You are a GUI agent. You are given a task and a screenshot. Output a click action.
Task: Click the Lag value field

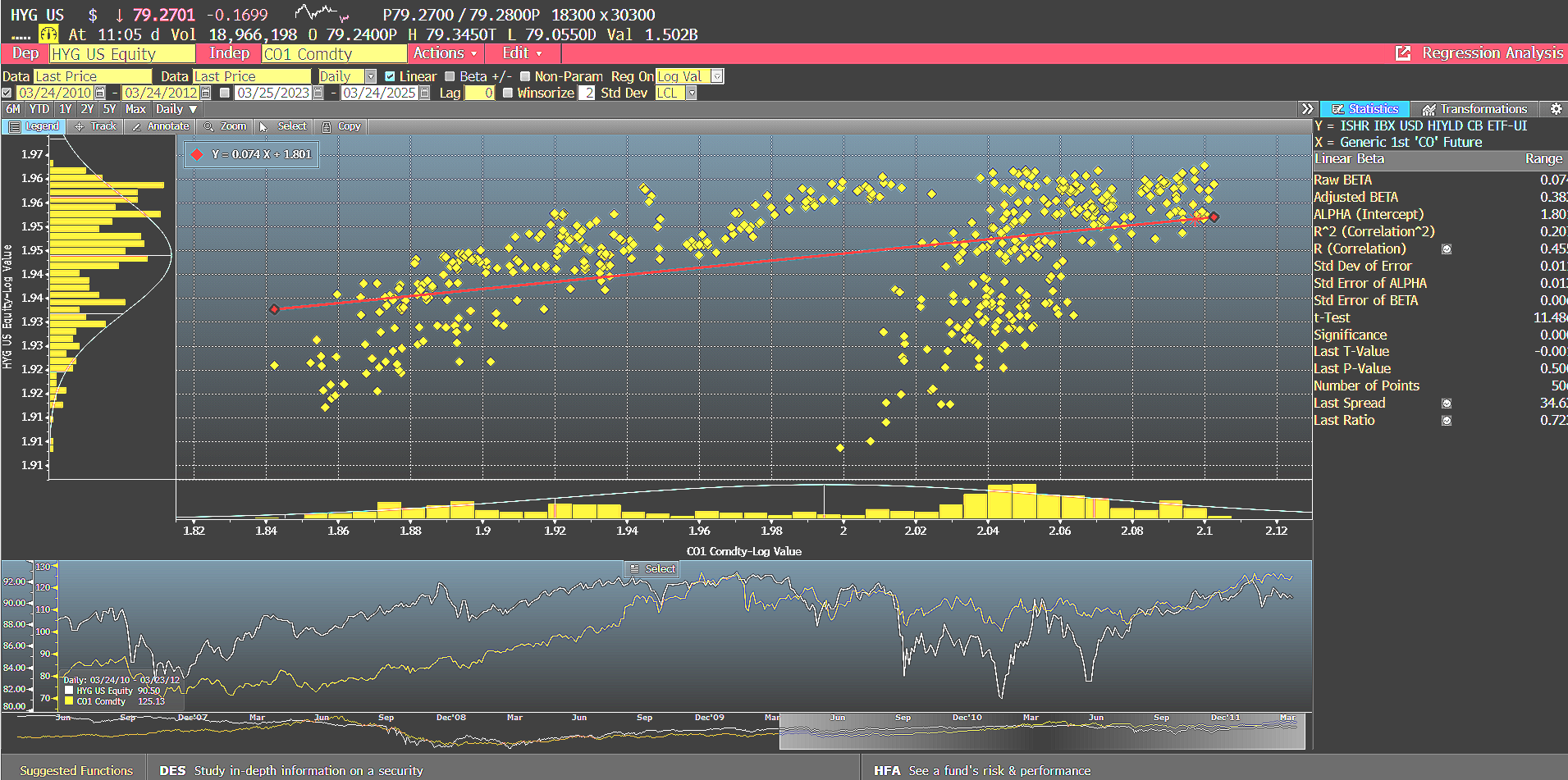[480, 93]
